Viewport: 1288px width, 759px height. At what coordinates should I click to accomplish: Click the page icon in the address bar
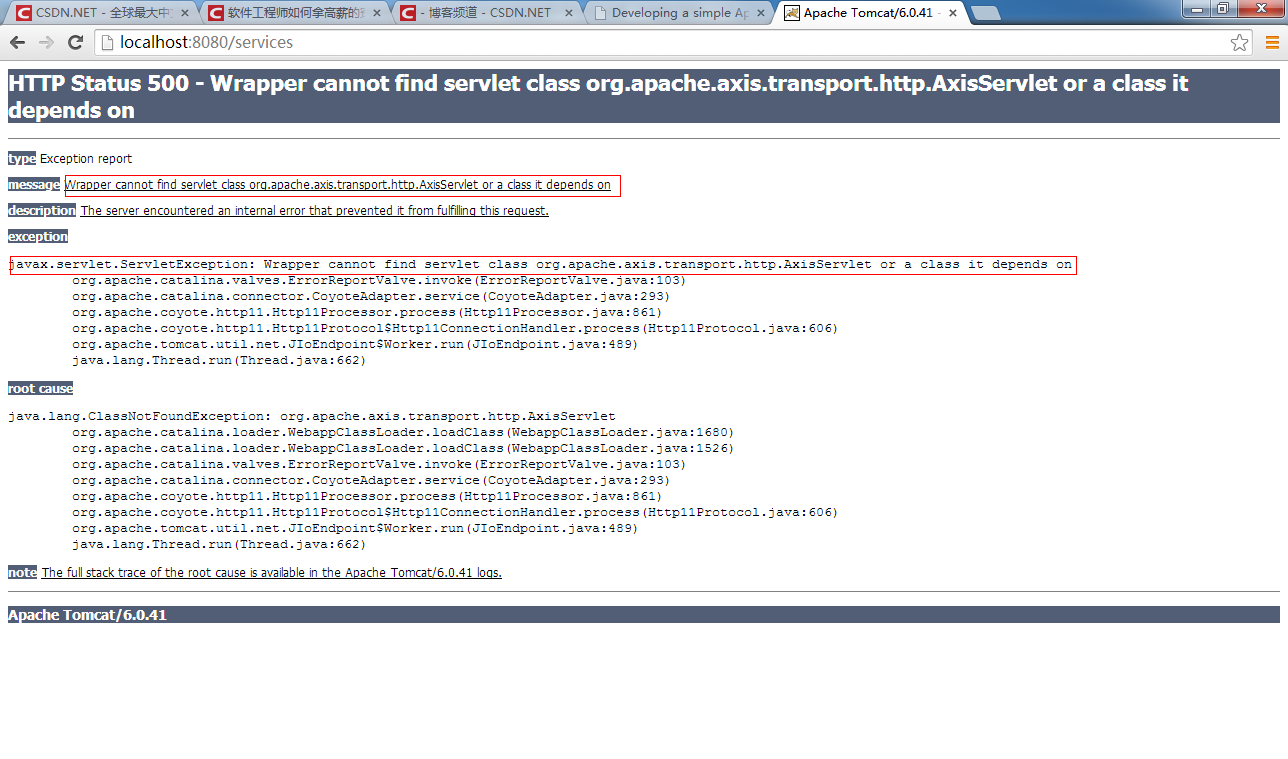pos(107,42)
